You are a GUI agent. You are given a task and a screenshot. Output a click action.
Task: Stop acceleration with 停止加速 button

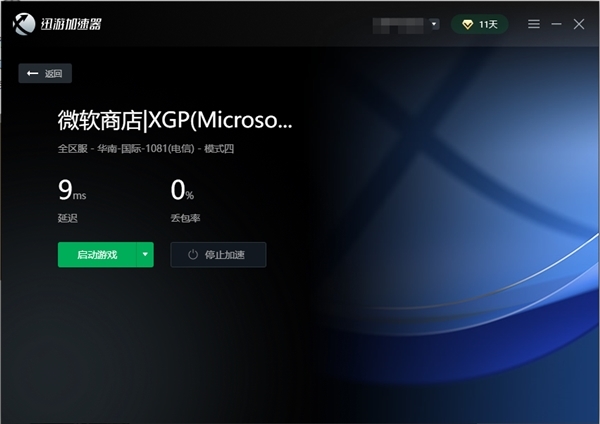coord(218,254)
